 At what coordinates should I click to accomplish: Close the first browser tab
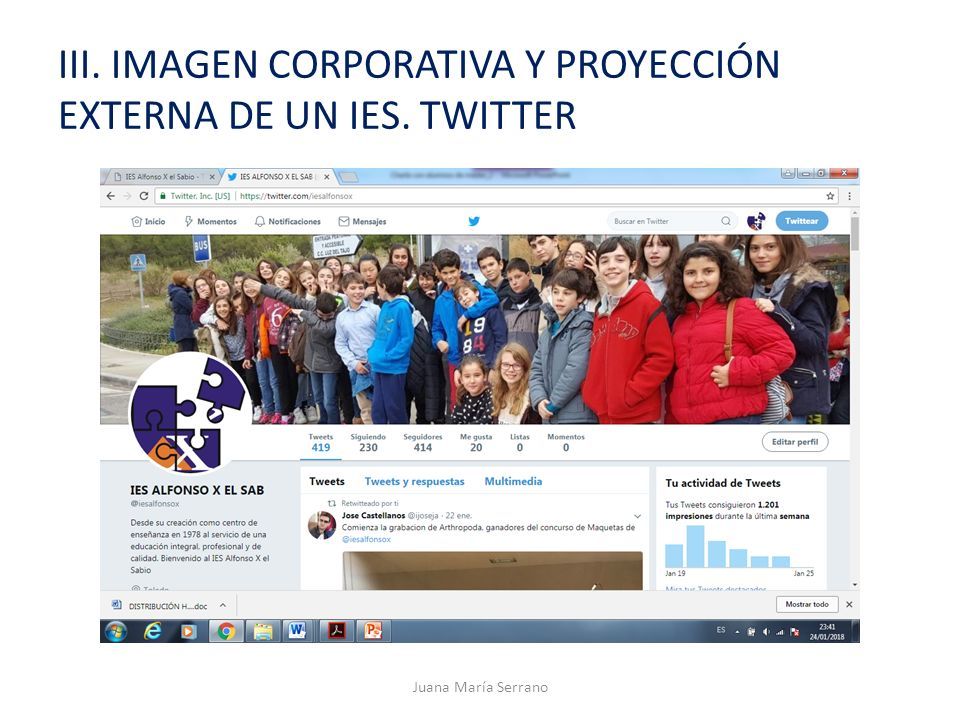[212, 177]
